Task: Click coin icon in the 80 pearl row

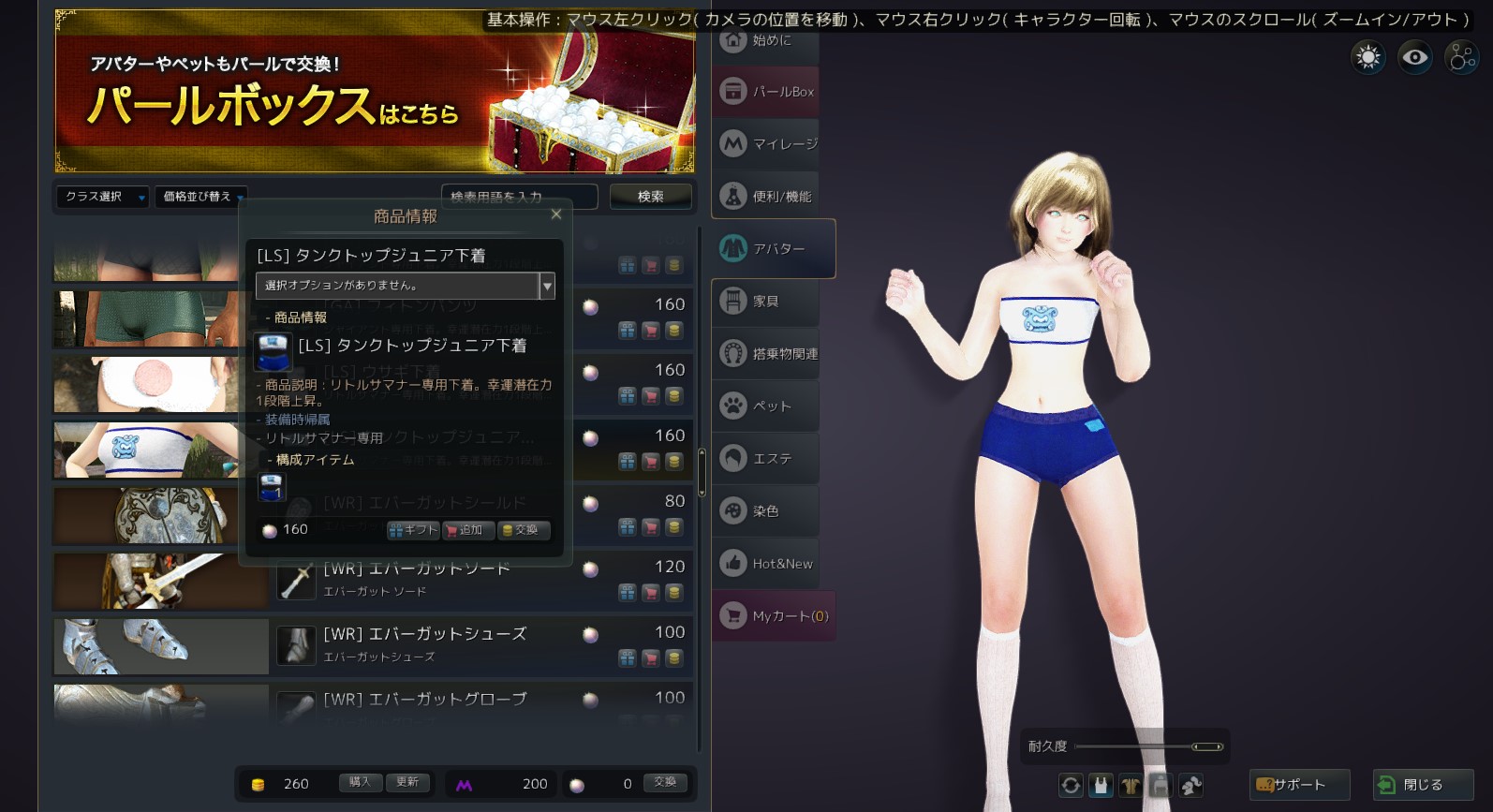Action: 673,527
